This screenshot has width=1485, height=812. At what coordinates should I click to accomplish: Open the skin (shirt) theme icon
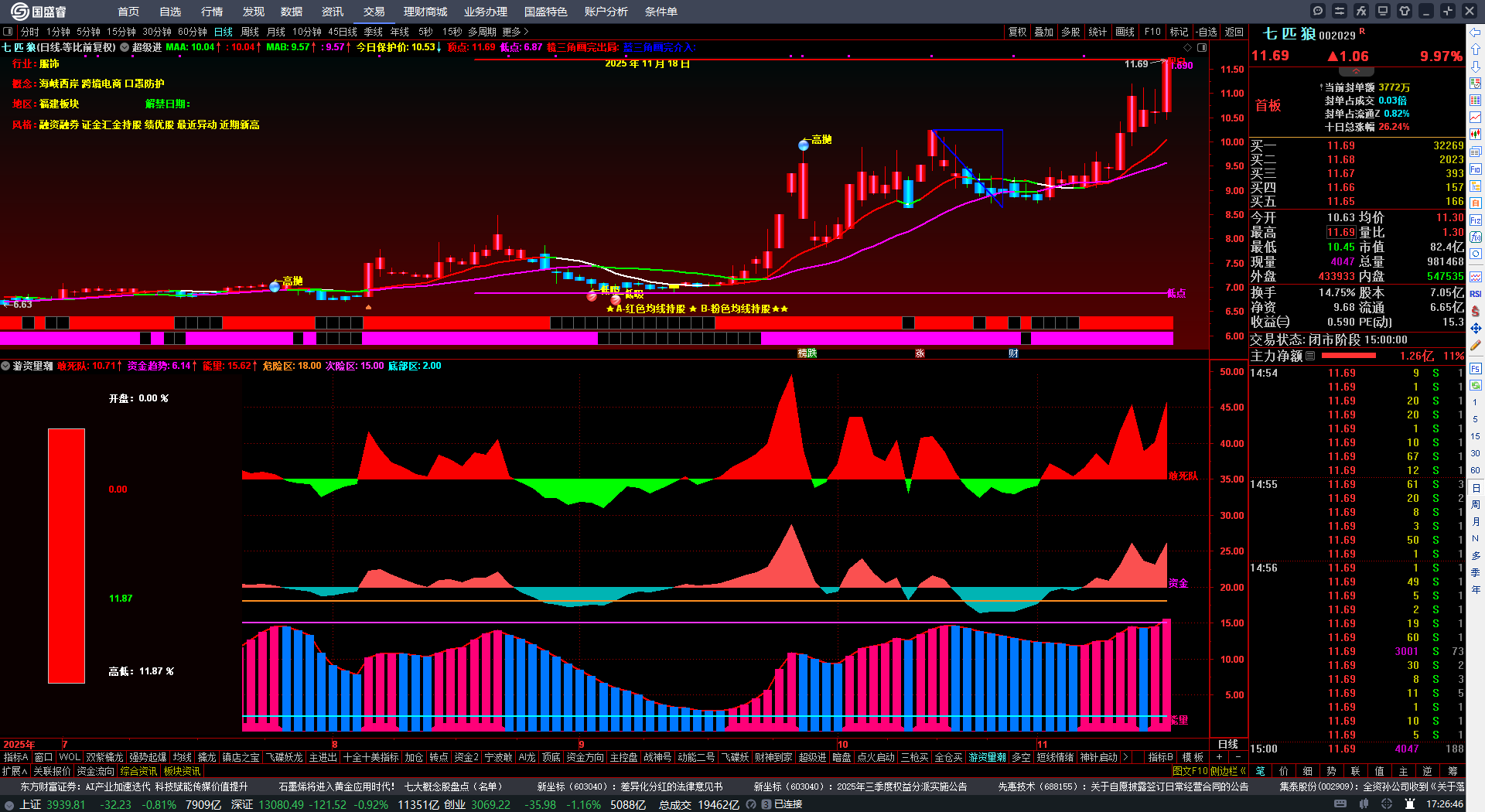[x=1405, y=11]
